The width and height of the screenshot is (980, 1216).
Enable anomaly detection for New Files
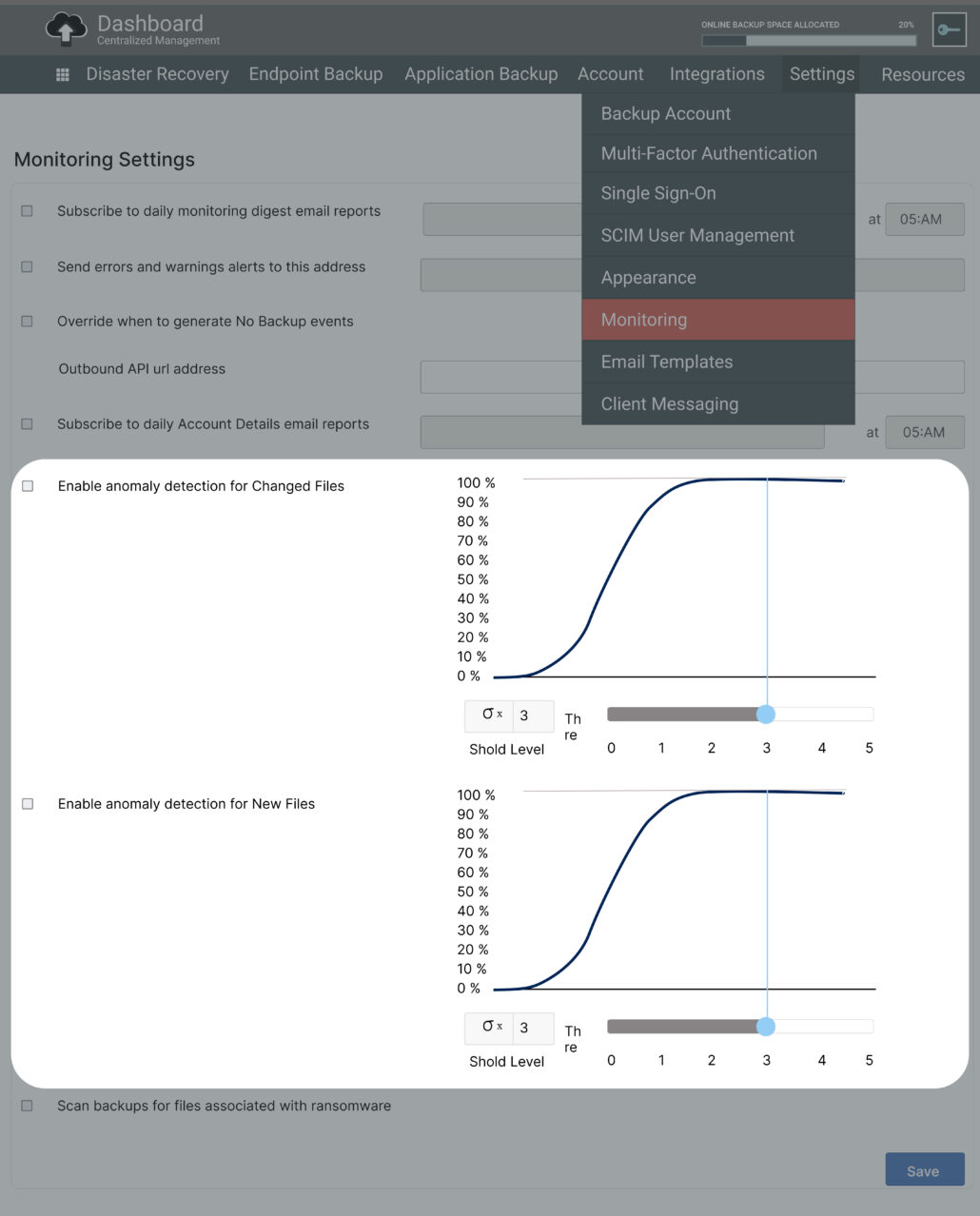[x=28, y=803]
